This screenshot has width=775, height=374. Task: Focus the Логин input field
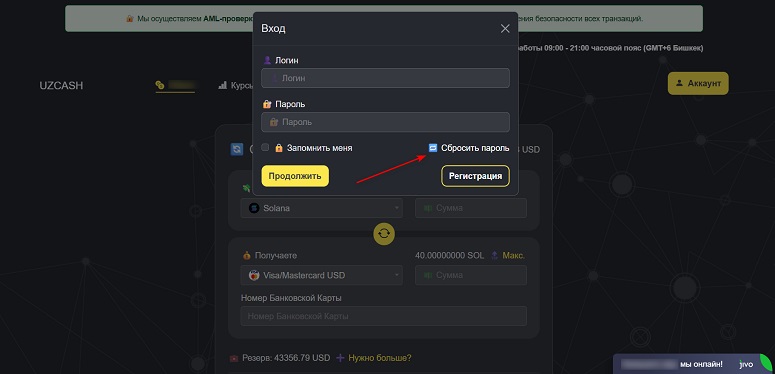click(386, 78)
